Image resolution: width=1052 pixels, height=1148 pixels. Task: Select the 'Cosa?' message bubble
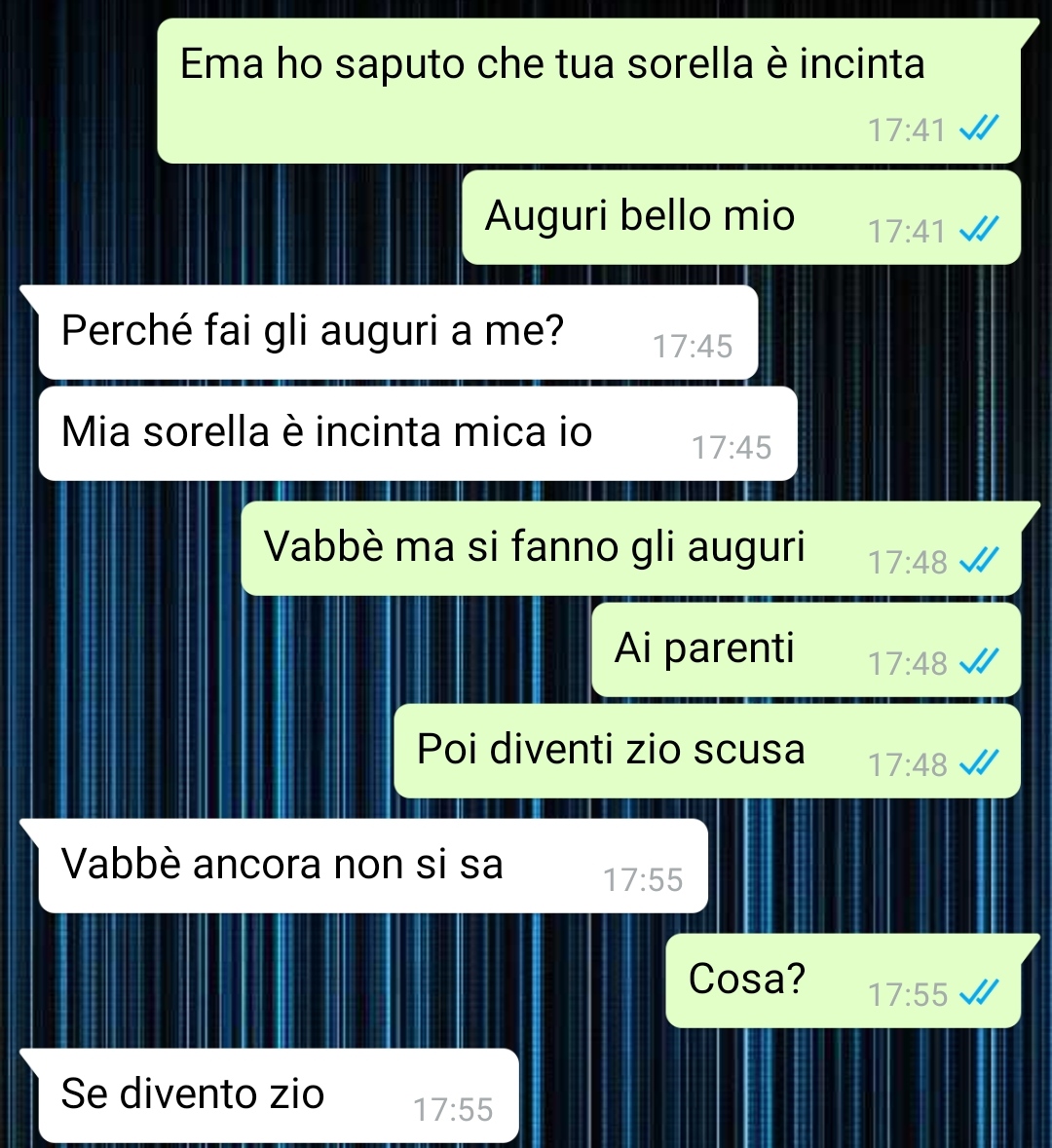click(x=844, y=981)
